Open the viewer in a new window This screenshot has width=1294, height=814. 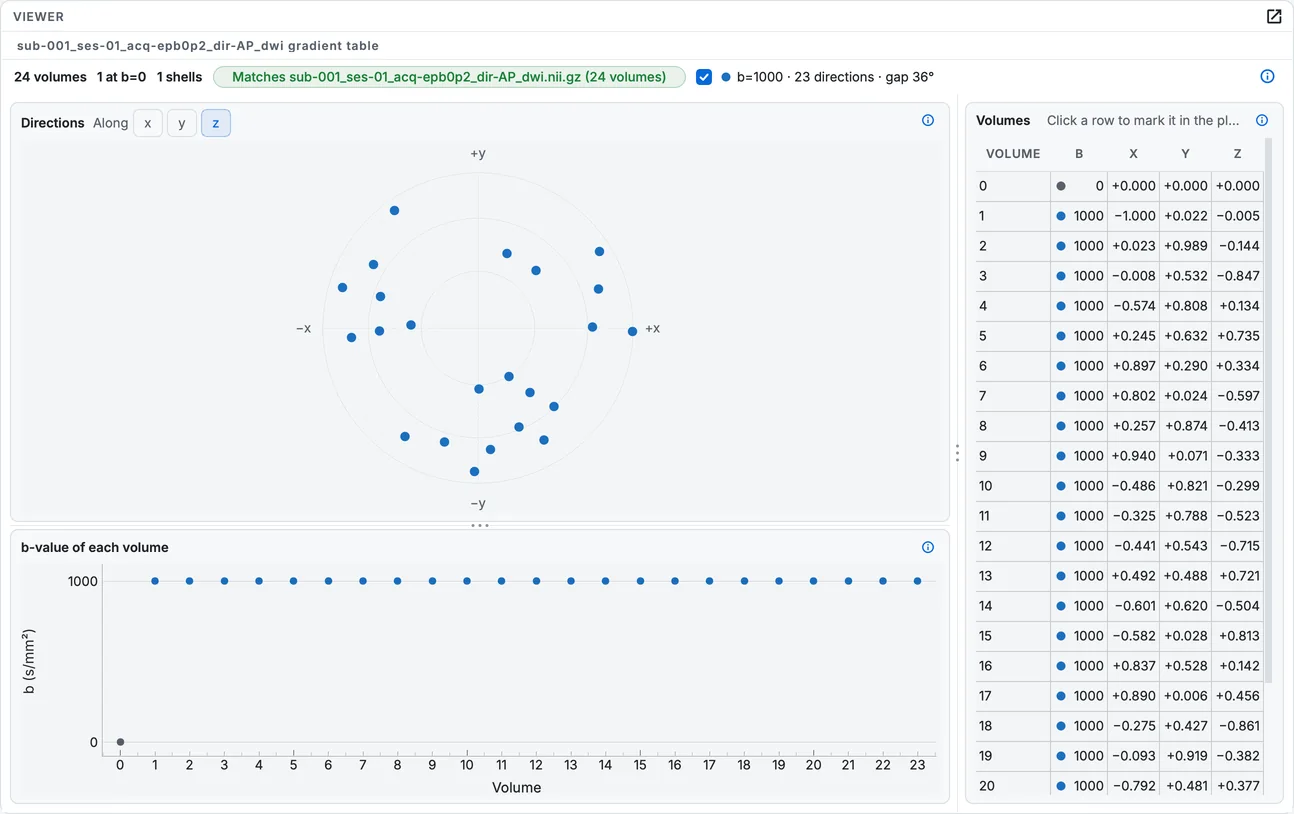(x=1274, y=17)
